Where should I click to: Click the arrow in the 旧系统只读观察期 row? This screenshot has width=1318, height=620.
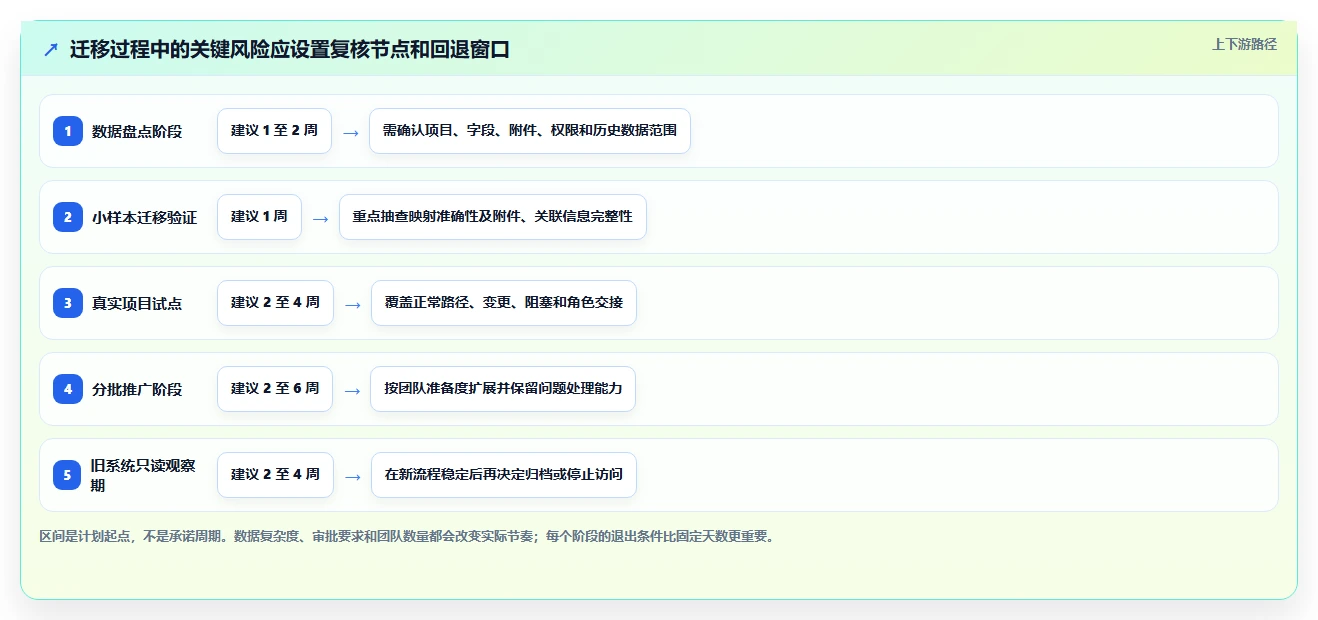[x=352, y=476]
